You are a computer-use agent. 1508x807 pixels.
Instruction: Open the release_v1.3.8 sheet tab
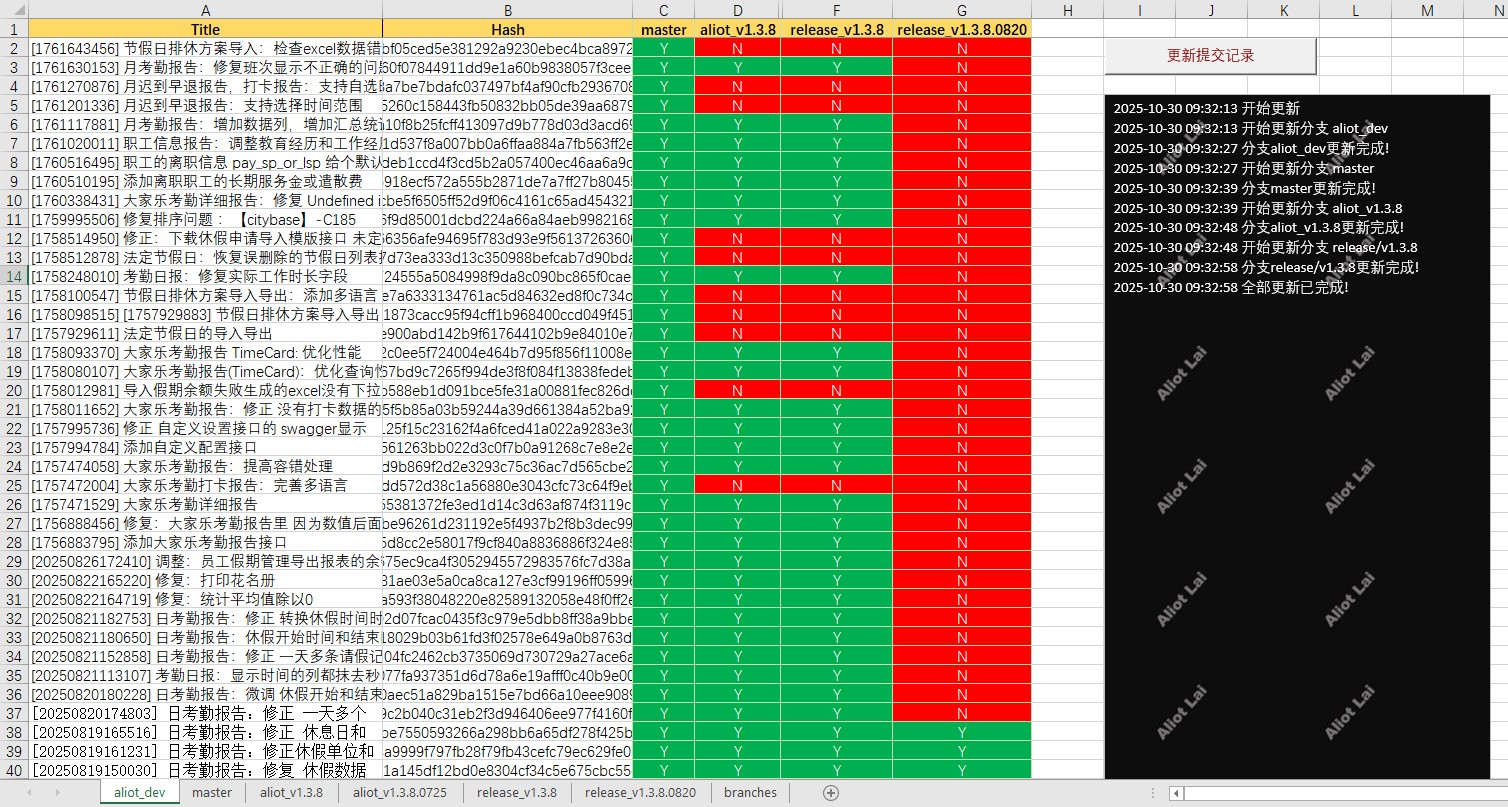click(517, 793)
